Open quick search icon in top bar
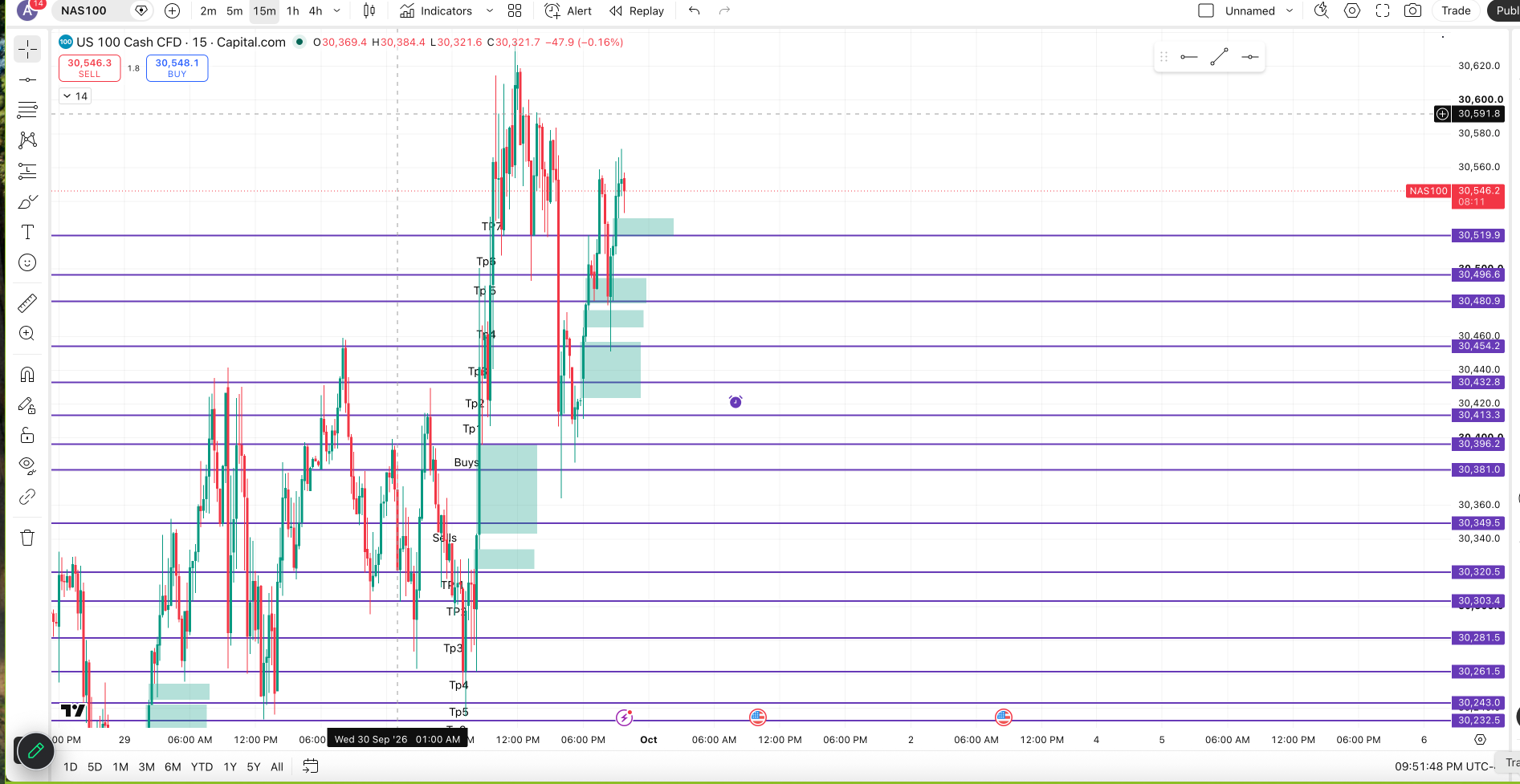The width and height of the screenshot is (1520, 784). (x=1321, y=10)
